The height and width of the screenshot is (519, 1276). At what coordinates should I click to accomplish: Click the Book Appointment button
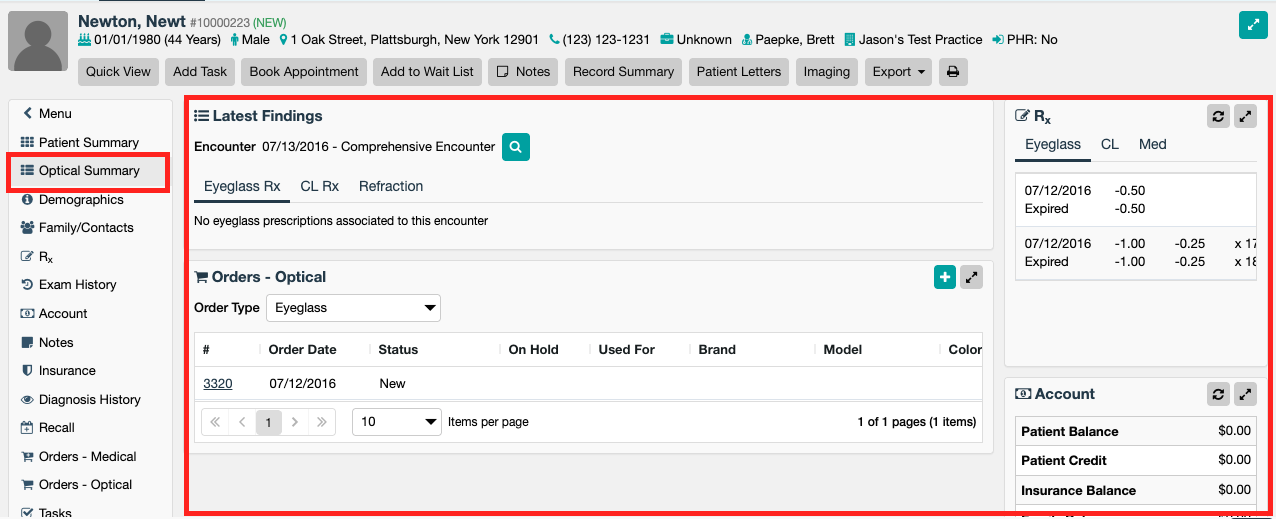(303, 72)
